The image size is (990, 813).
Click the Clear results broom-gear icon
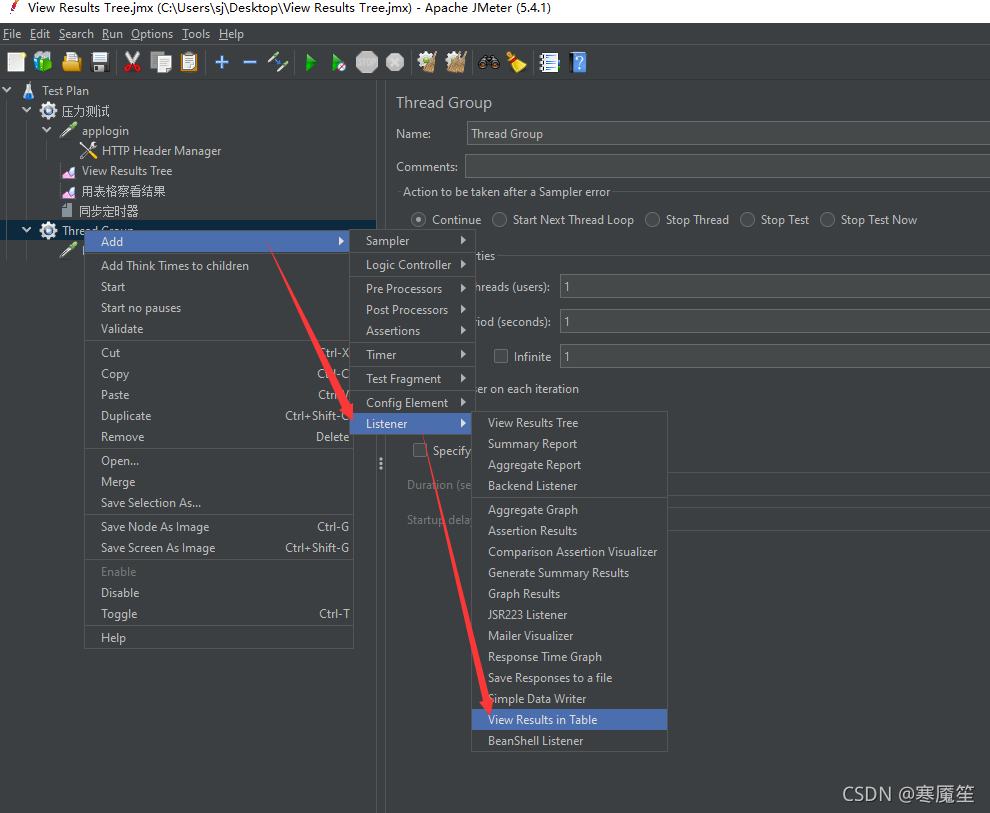point(427,62)
